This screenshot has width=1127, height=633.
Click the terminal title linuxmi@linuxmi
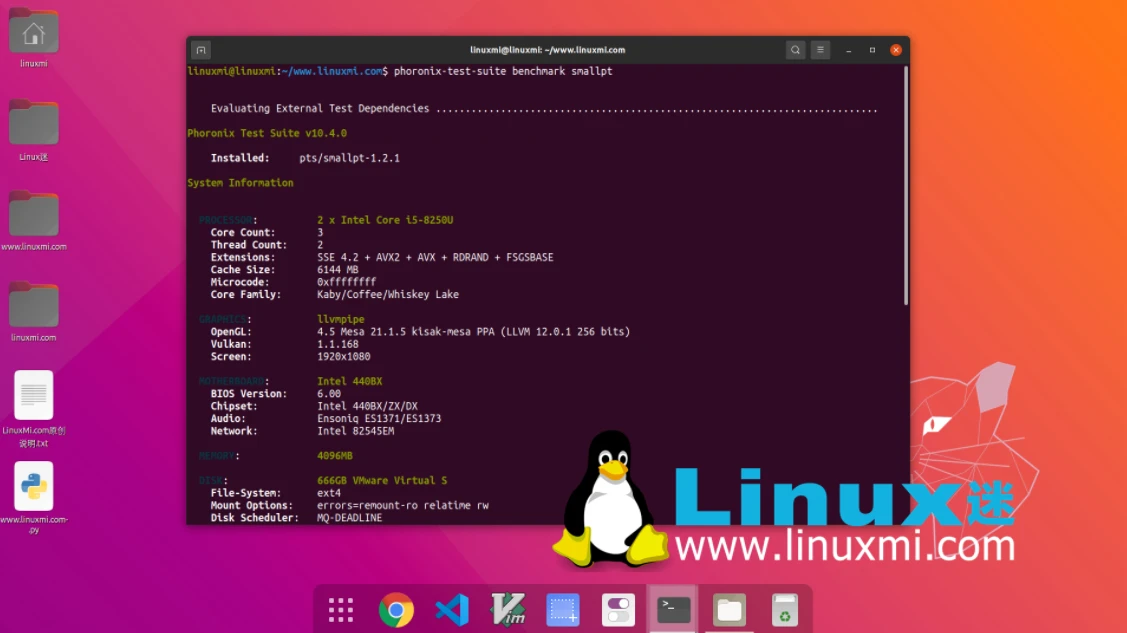pyautogui.click(x=548, y=50)
